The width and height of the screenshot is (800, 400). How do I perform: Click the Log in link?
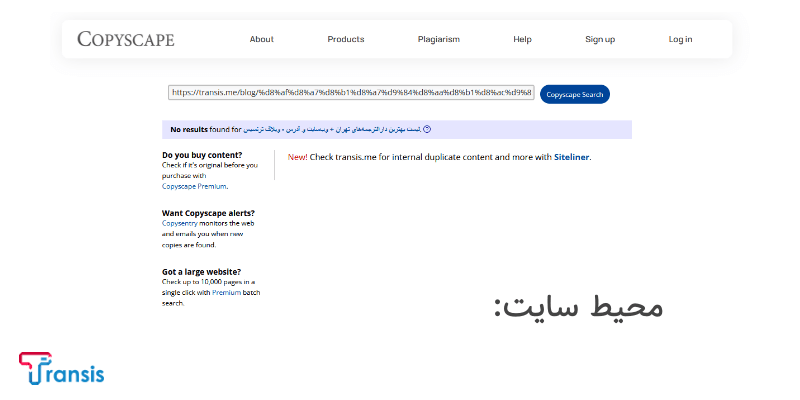[680, 39]
